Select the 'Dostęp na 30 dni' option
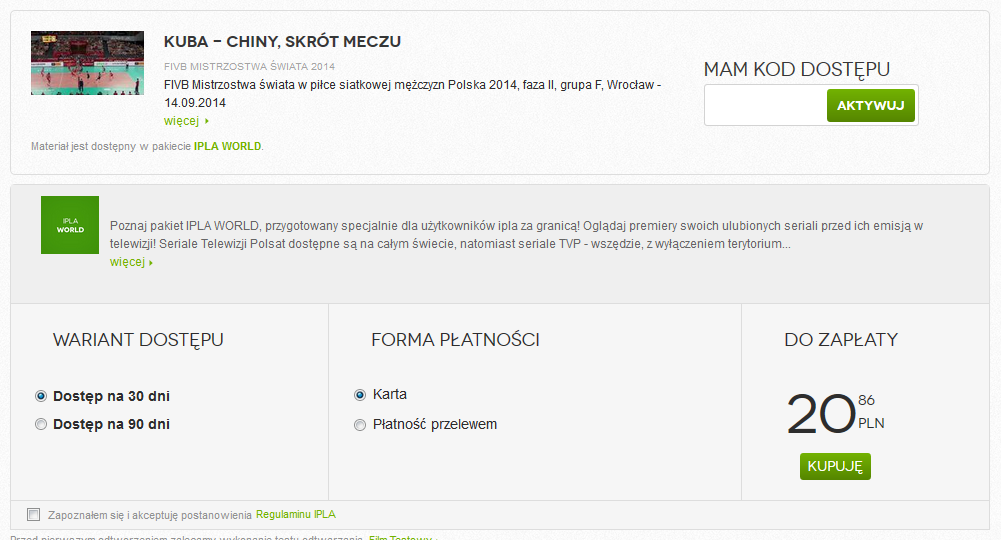This screenshot has height=540, width=1001. pos(41,396)
